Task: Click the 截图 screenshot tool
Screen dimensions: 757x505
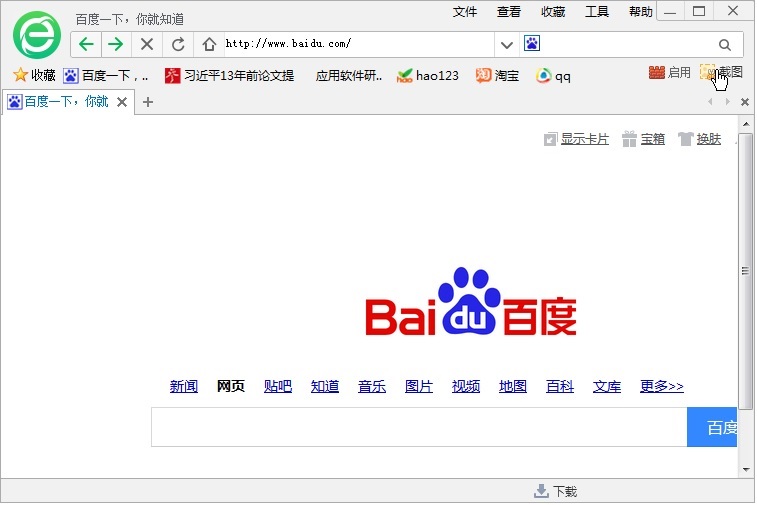Action: pyautogui.click(x=721, y=72)
